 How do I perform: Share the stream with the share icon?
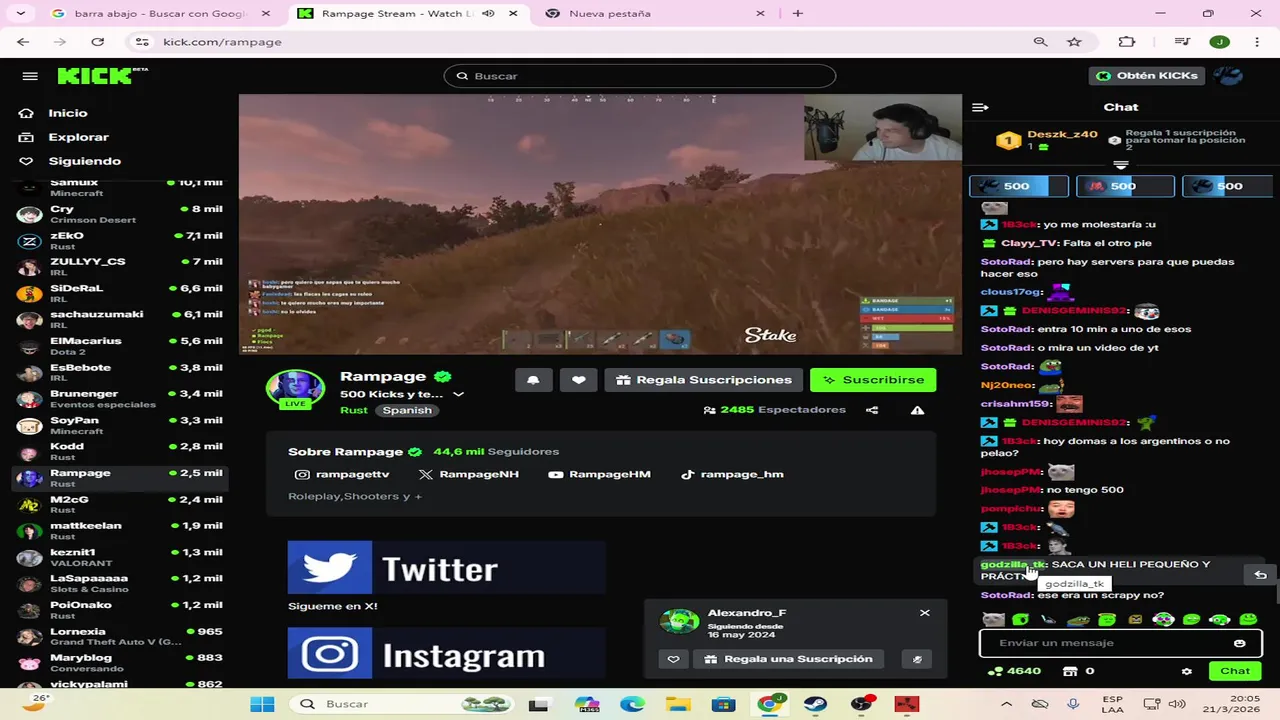click(x=872, y=410)
